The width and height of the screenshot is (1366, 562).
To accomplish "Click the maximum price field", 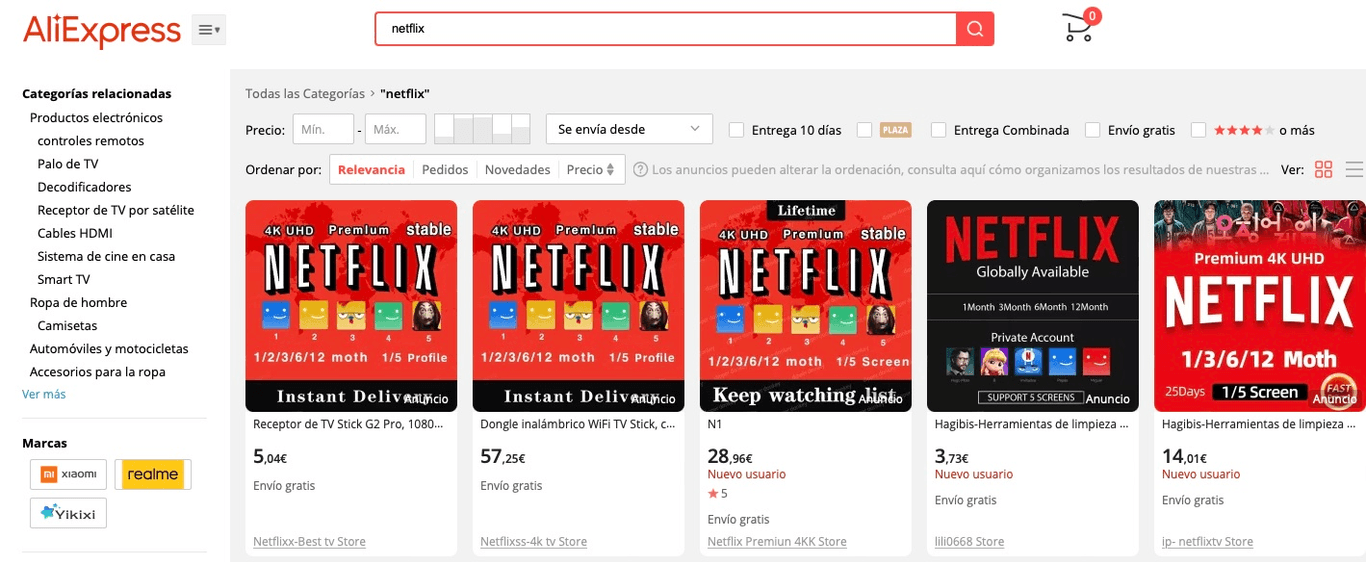I will (x=396, y=129).
